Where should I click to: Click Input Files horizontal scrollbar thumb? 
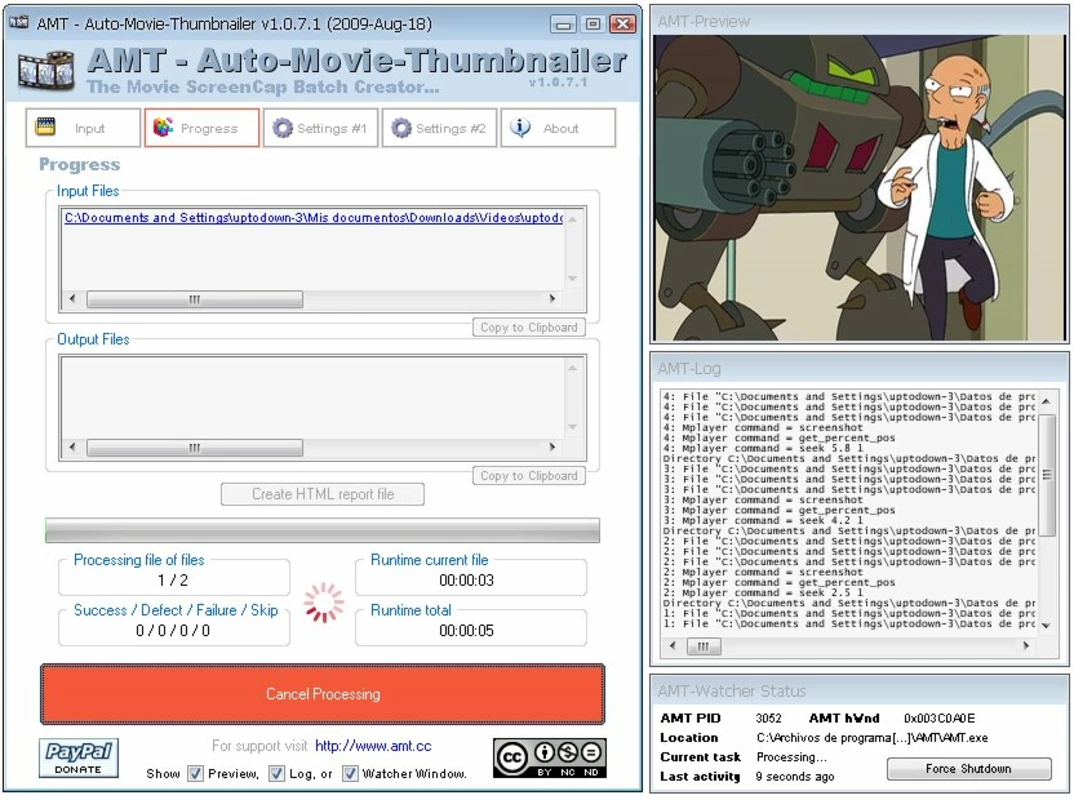pyautogui.click(x=195, y=299)
